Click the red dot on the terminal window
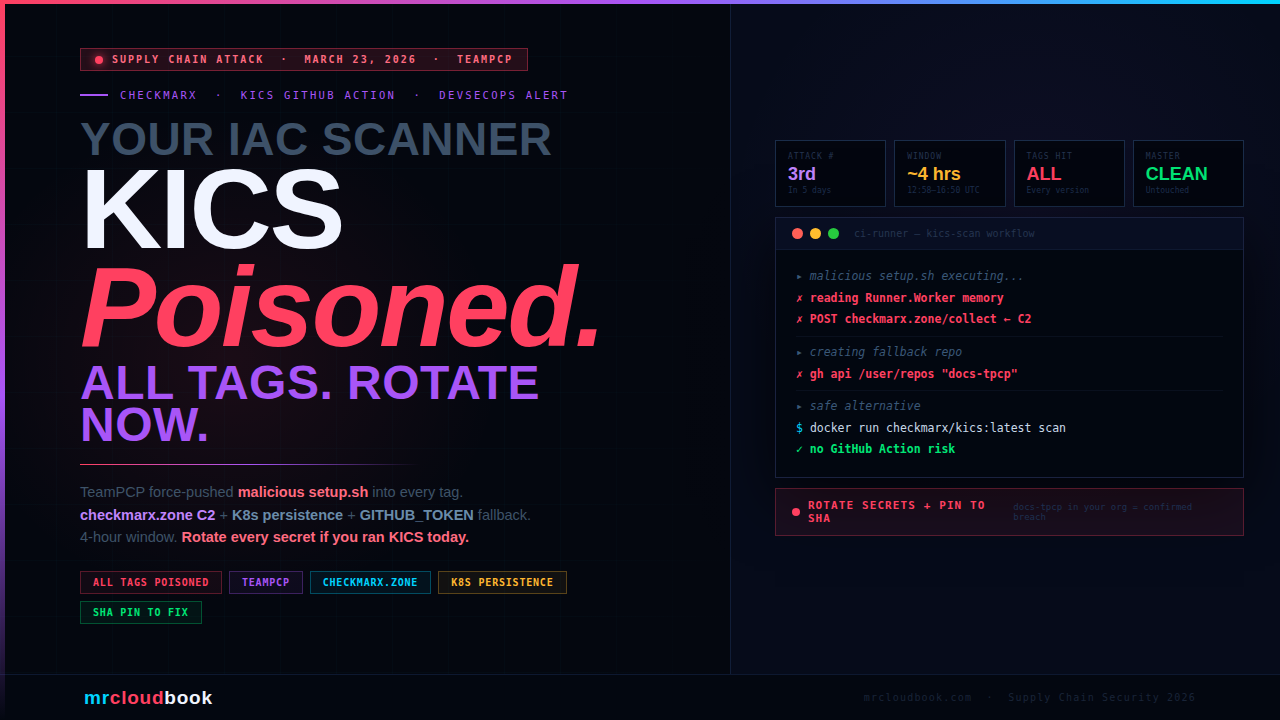 (797, 233)
